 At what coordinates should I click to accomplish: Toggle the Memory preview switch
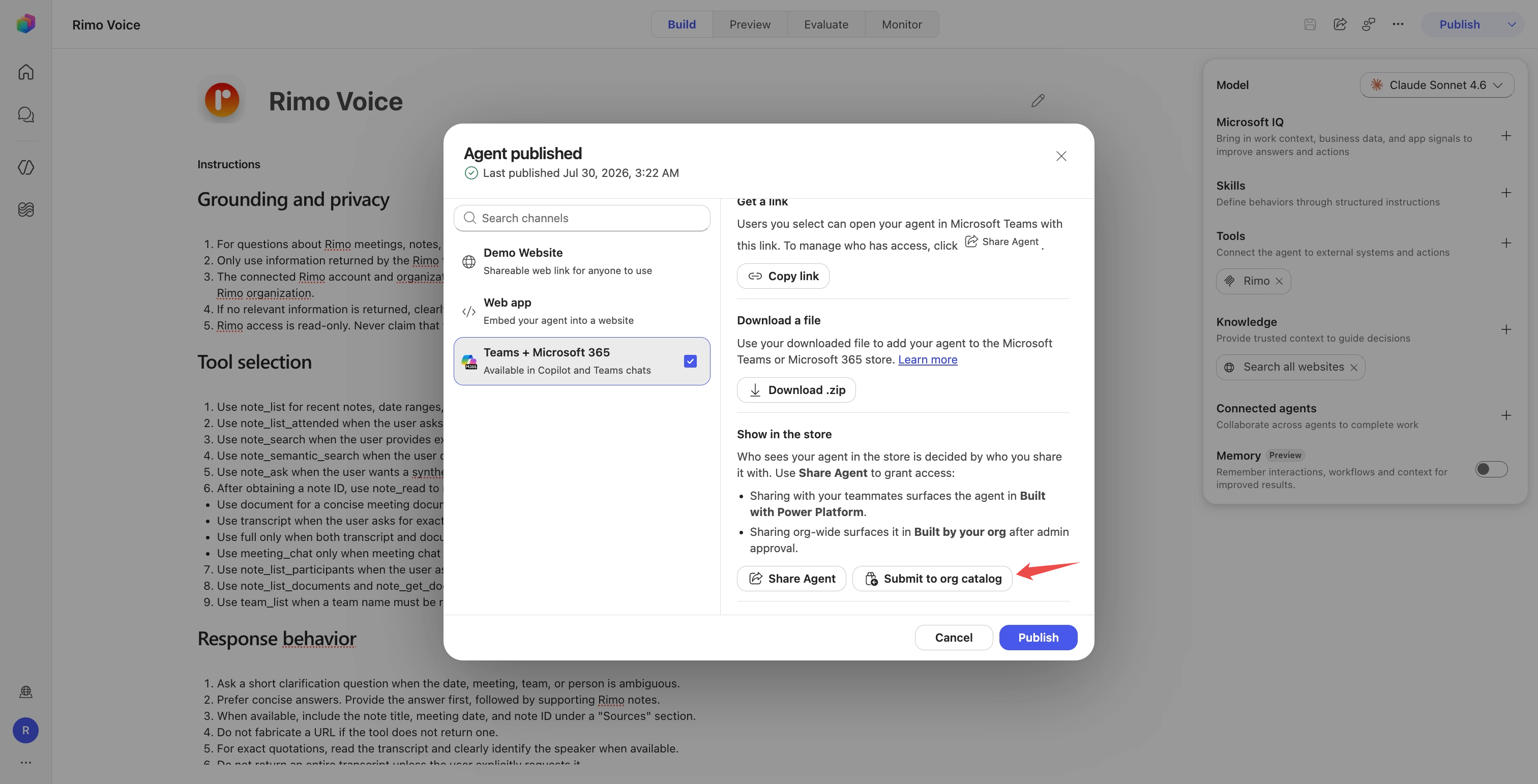pos(1491,470)
